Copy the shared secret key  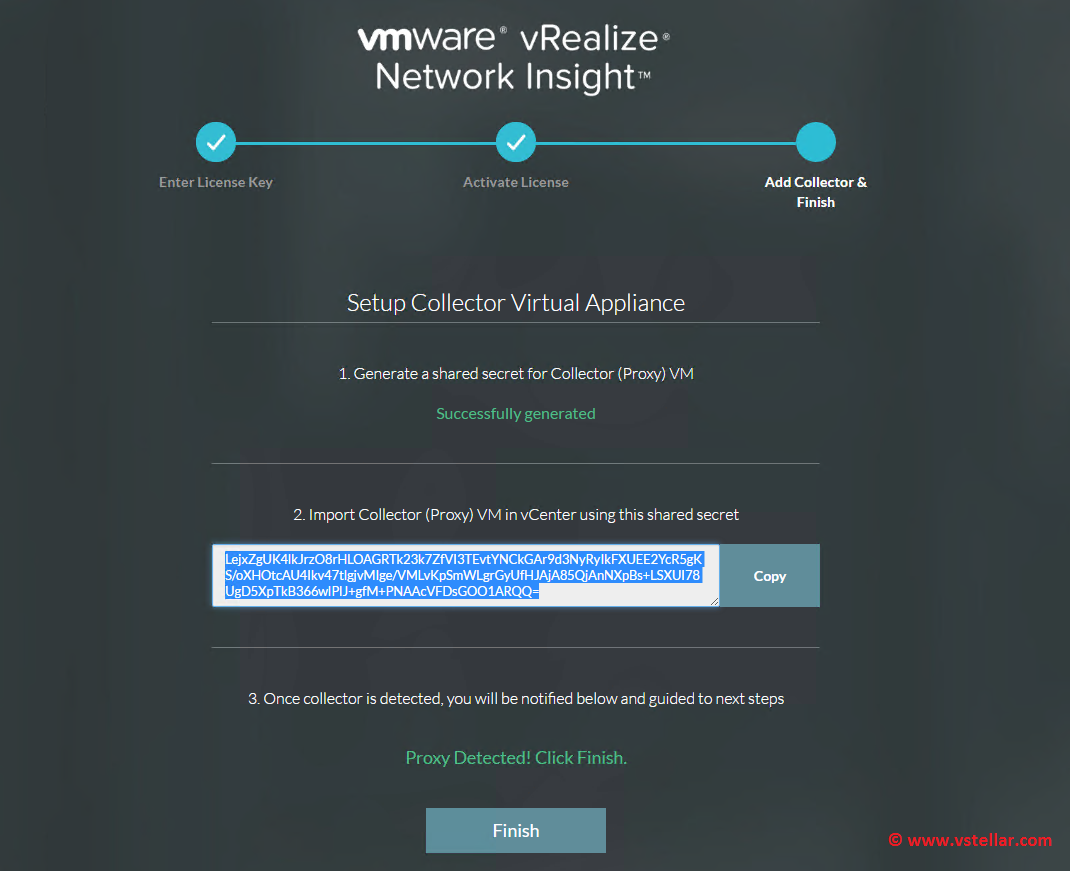tap(770, 575)
